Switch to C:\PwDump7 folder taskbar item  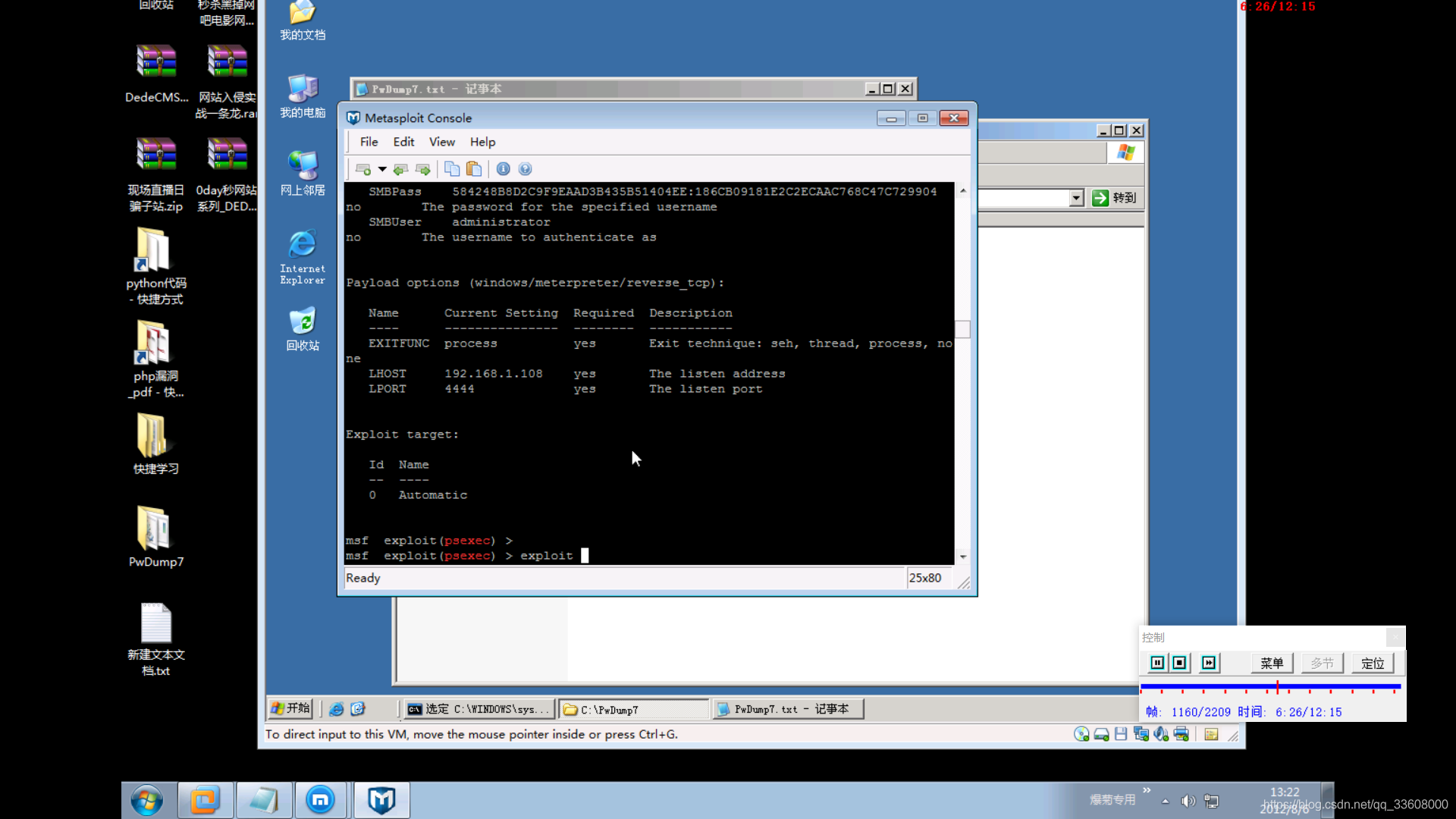pyautogui.click(x=634, y=709)
